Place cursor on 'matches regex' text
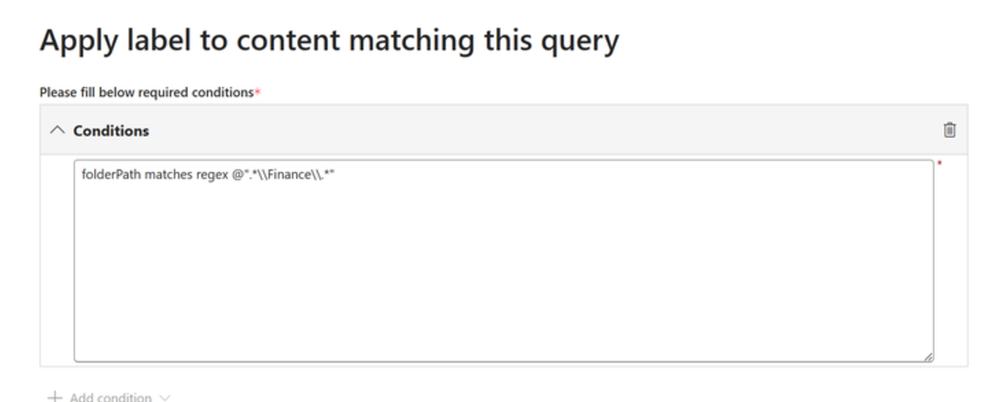 186,175
